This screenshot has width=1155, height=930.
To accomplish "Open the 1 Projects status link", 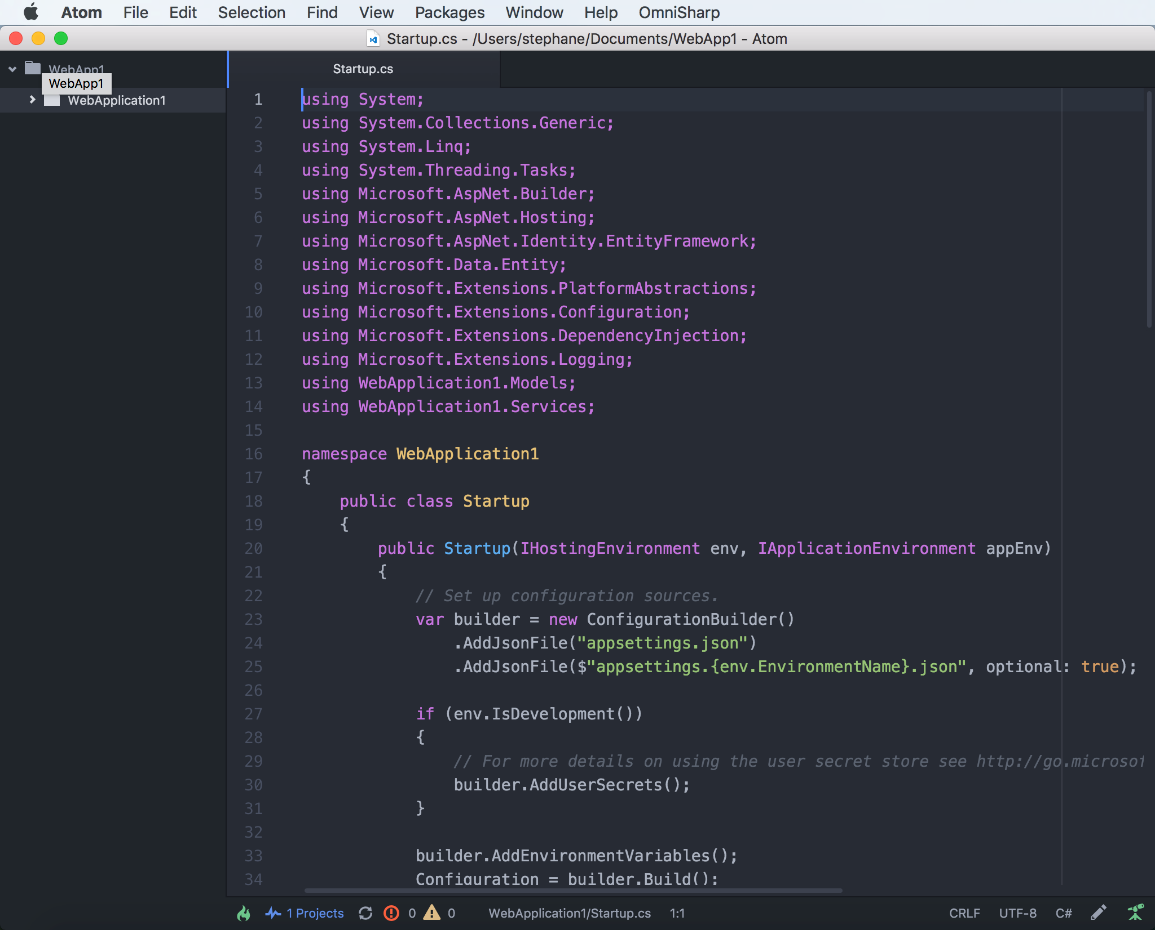I will point(315,913).
